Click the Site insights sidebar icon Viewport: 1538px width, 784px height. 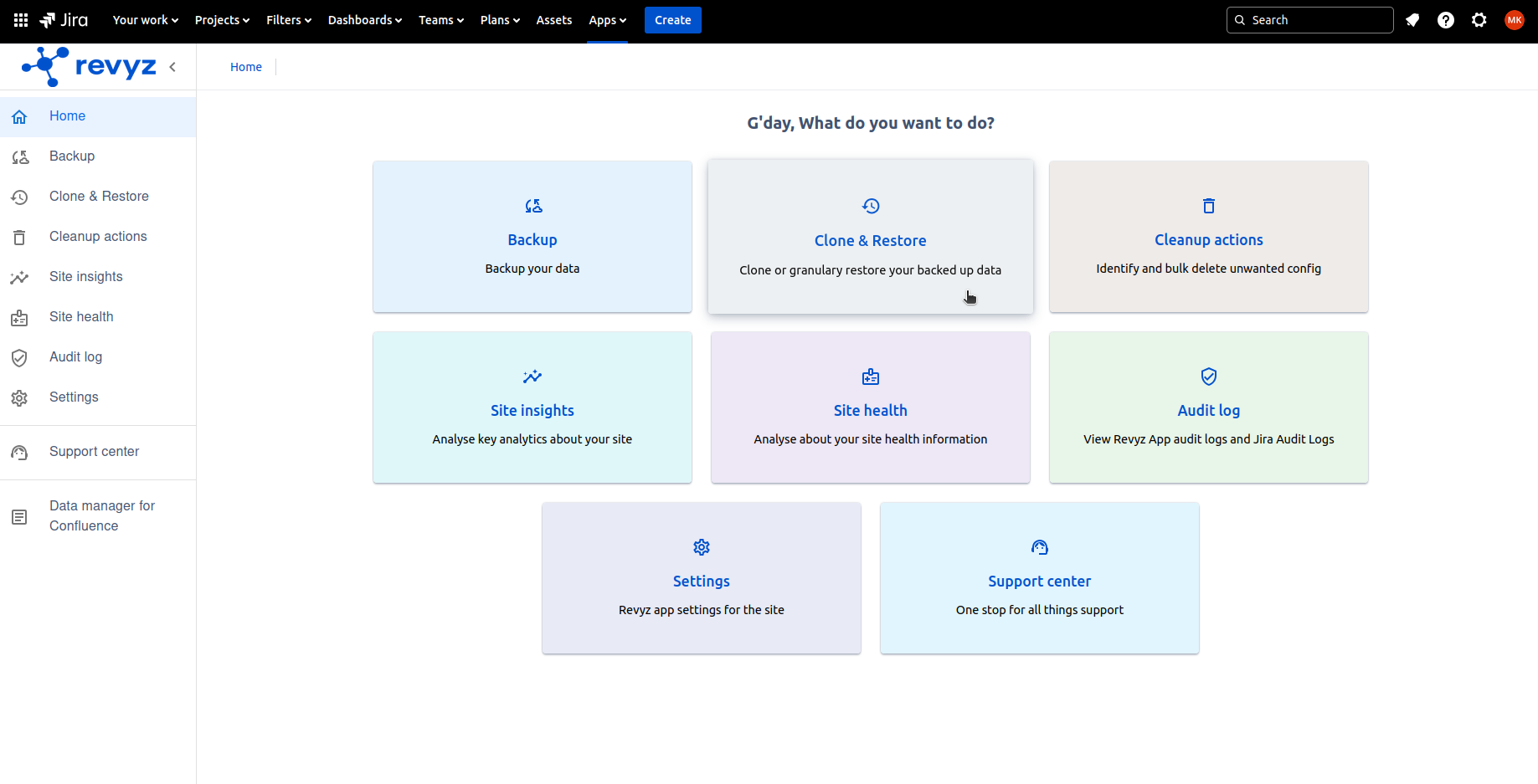point(20,277)
